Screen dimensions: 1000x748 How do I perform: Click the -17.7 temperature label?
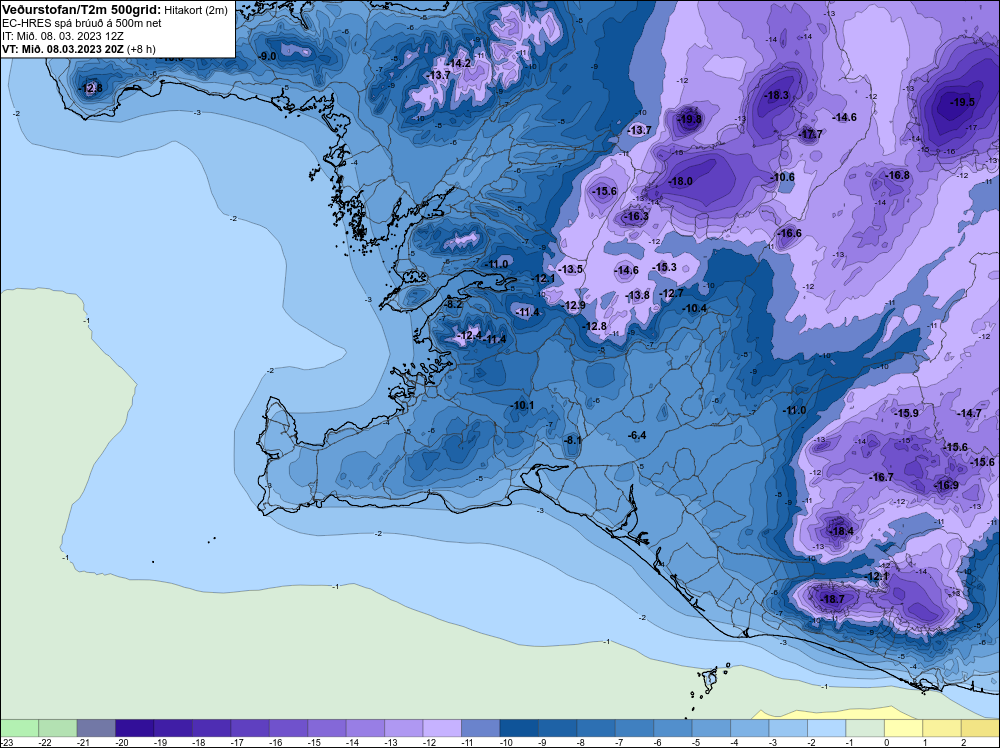coord(811,134)
